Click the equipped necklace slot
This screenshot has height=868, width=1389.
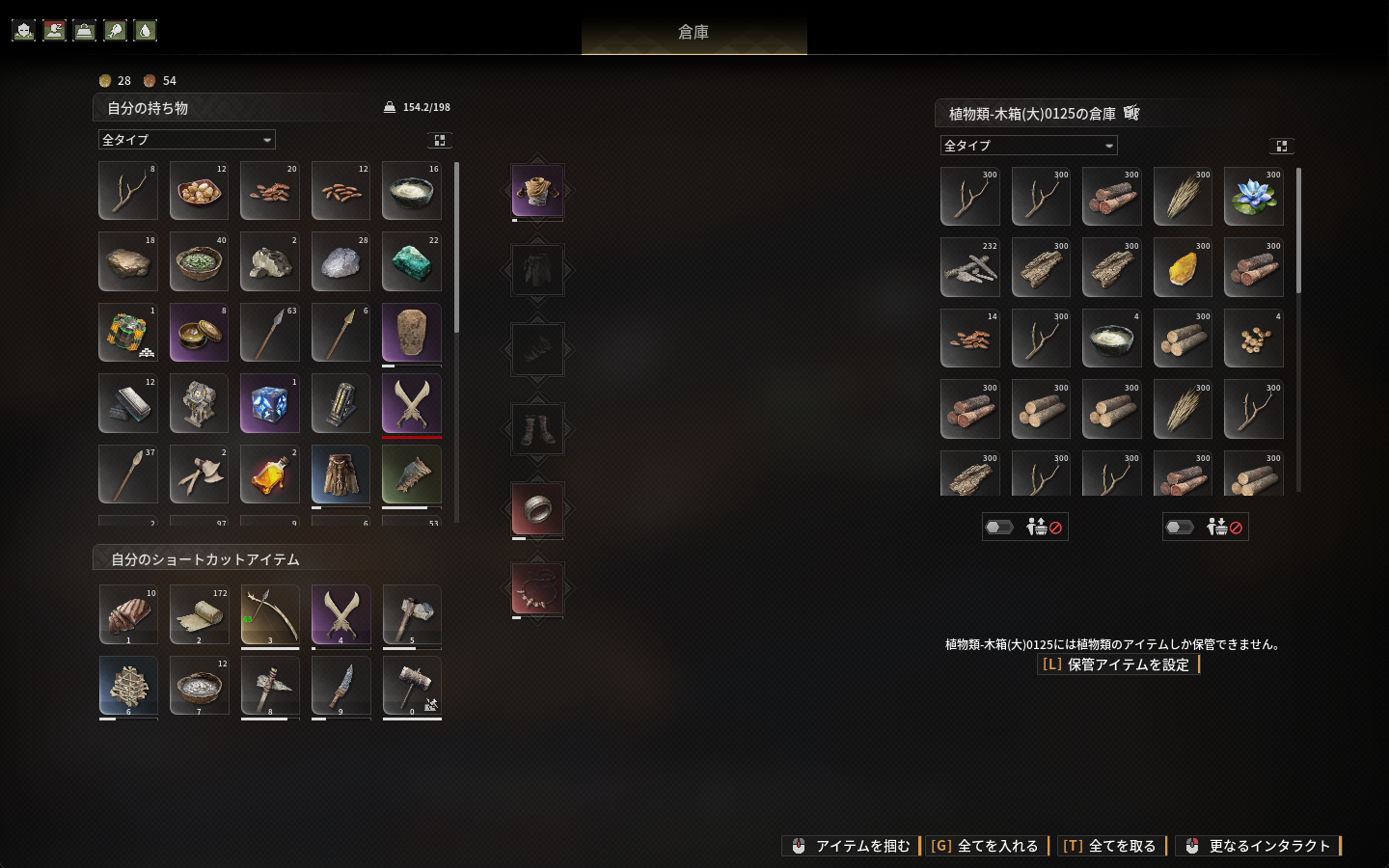537,588
